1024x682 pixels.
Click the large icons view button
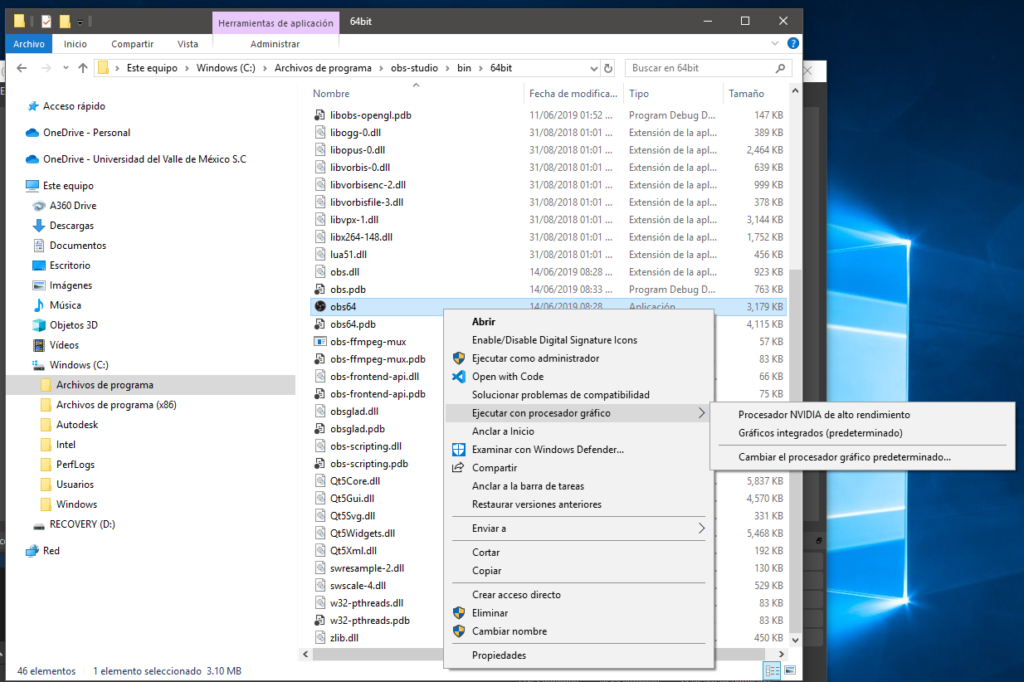(x=790, y=670)
